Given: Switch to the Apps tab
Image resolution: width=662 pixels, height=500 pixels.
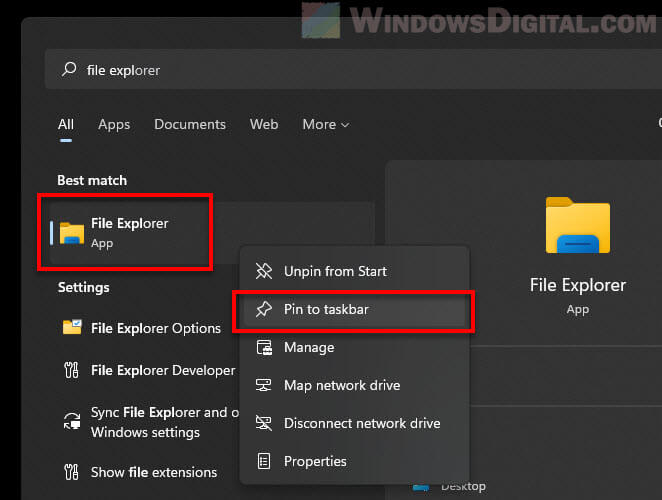Looking at the screenshot, I should pyautogui.click(x=114, y=125).
